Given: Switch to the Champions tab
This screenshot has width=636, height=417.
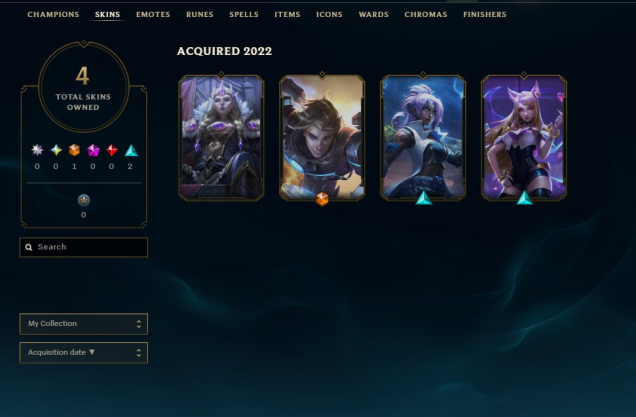Looking at the screenshot, I should tap(53, 15).
